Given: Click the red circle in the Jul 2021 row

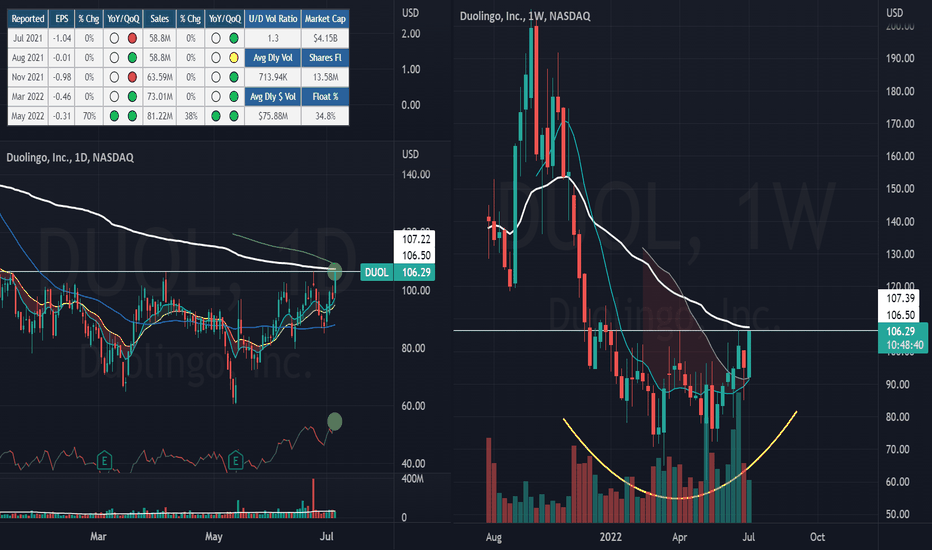Looking at the screenshot, I should tap(132, 38).
